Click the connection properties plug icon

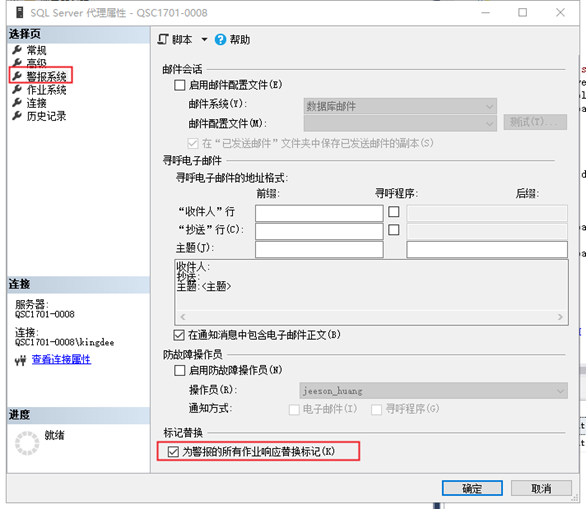pyautogui.click(x=21, y=360)
